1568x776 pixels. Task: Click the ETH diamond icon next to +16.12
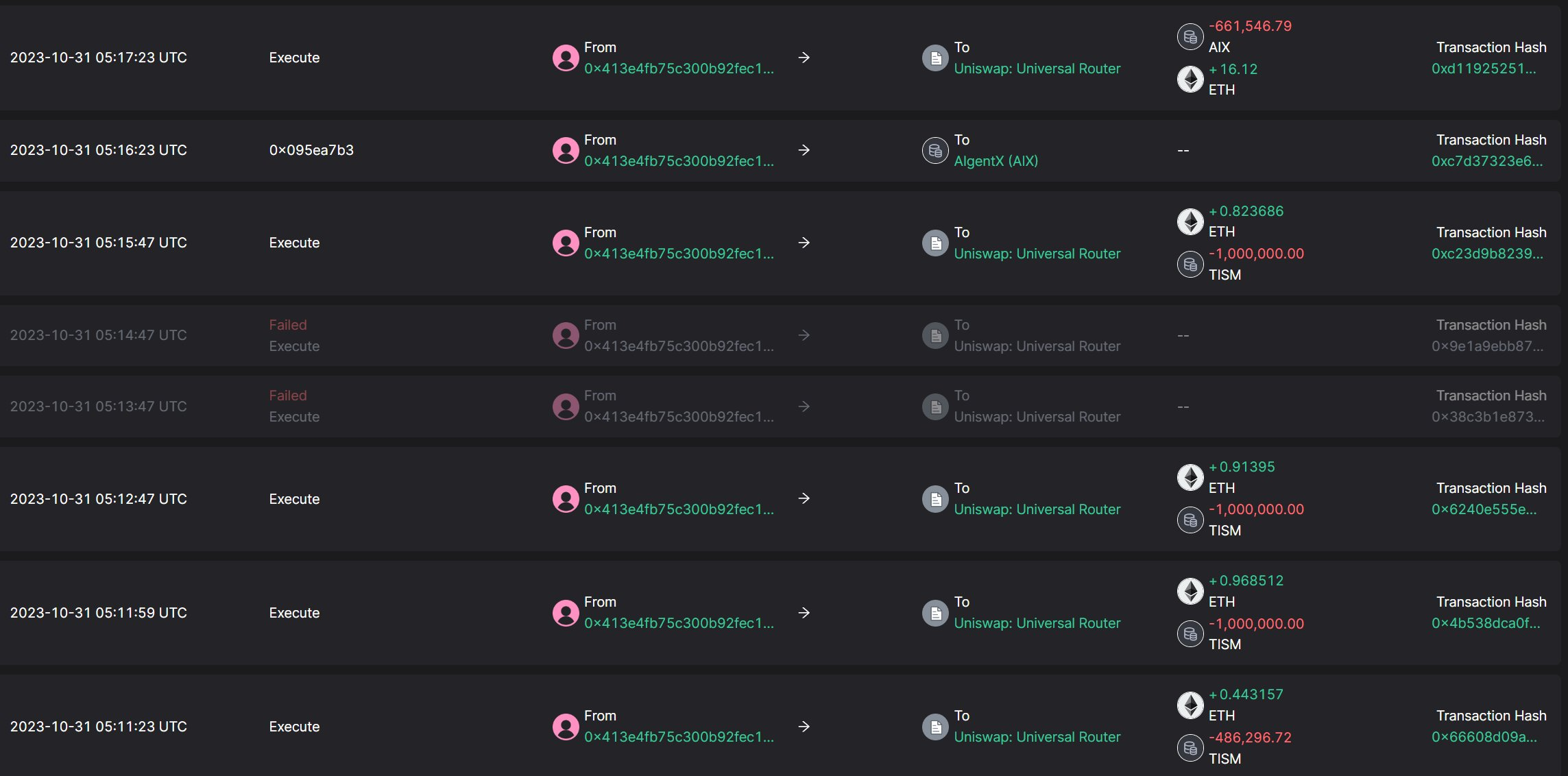coord(1190,79)
